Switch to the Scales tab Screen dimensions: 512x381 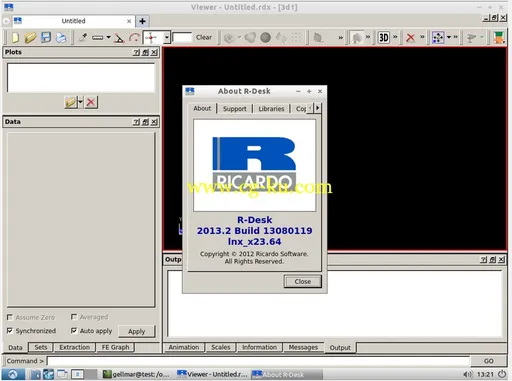pyautogui.click(x=221, y=347)
